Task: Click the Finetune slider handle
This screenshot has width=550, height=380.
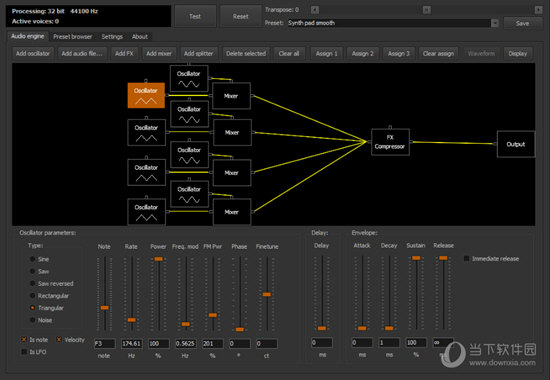Action: coord(267,294)
